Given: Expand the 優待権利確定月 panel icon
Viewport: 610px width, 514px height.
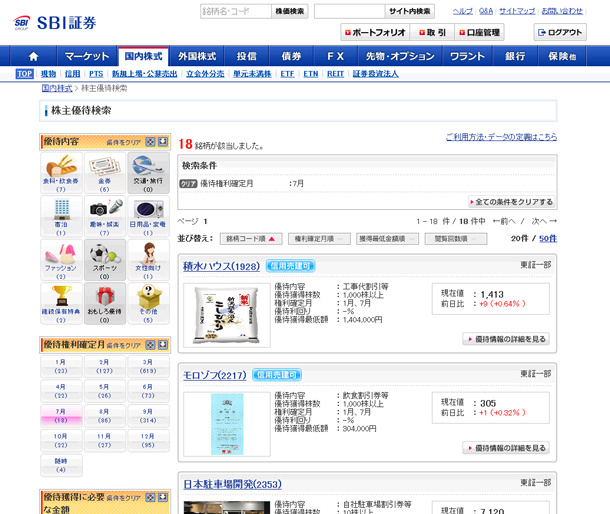Looking at the screenshot, I should 163,345.
